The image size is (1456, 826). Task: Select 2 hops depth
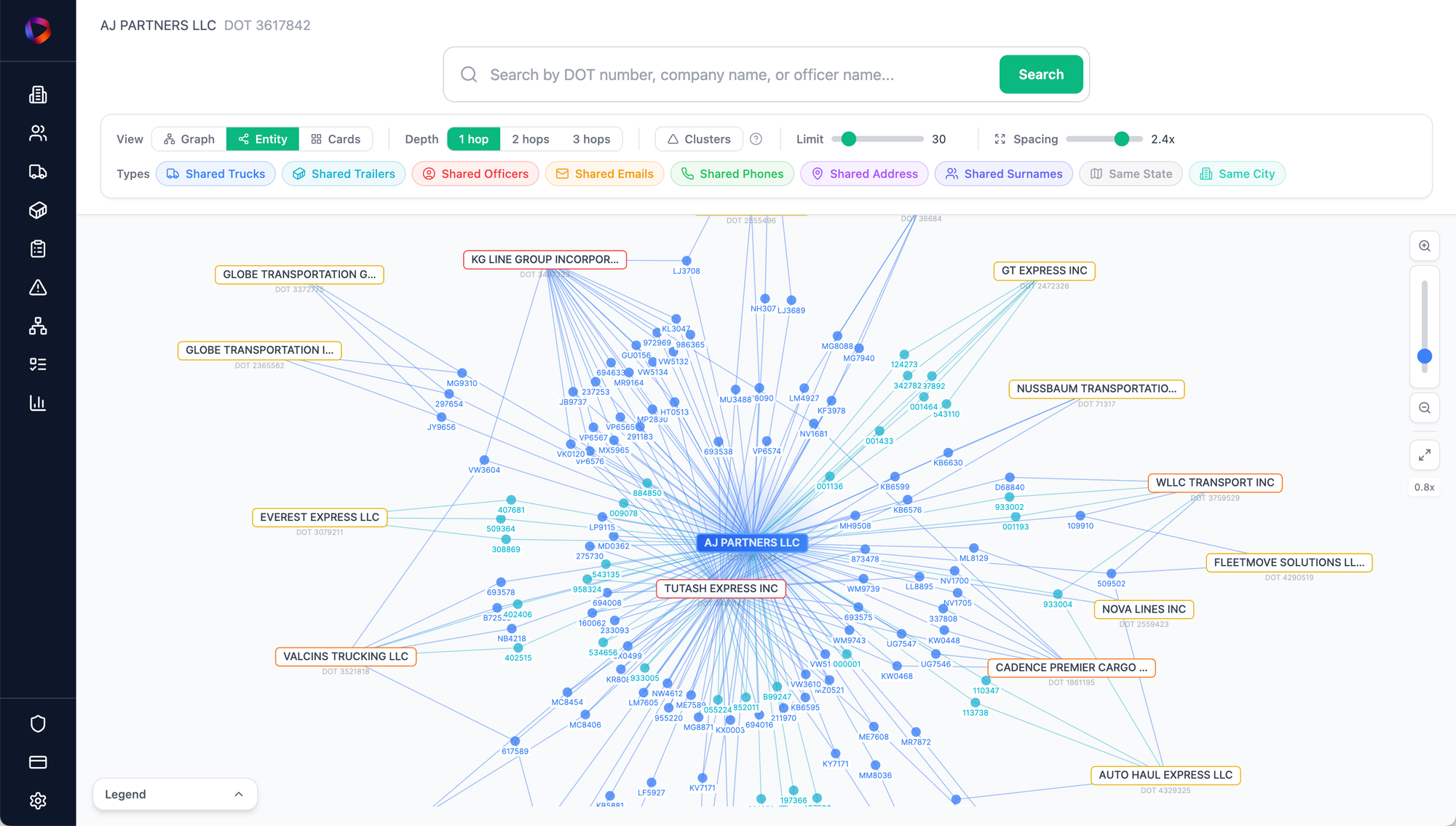pos(530,139)
